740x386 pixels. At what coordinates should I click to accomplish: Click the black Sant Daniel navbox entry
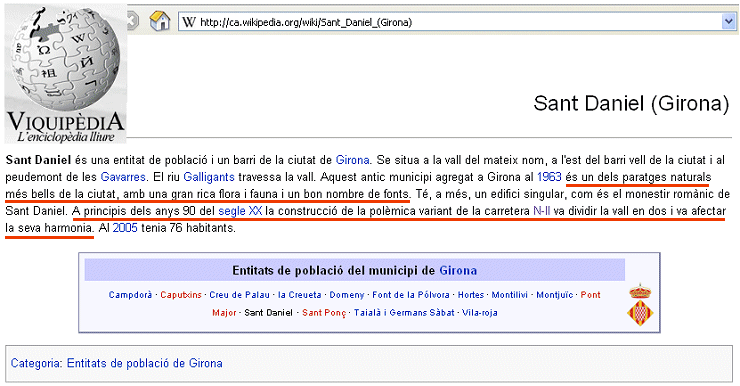pyautogui.click(x=268, y=313)
